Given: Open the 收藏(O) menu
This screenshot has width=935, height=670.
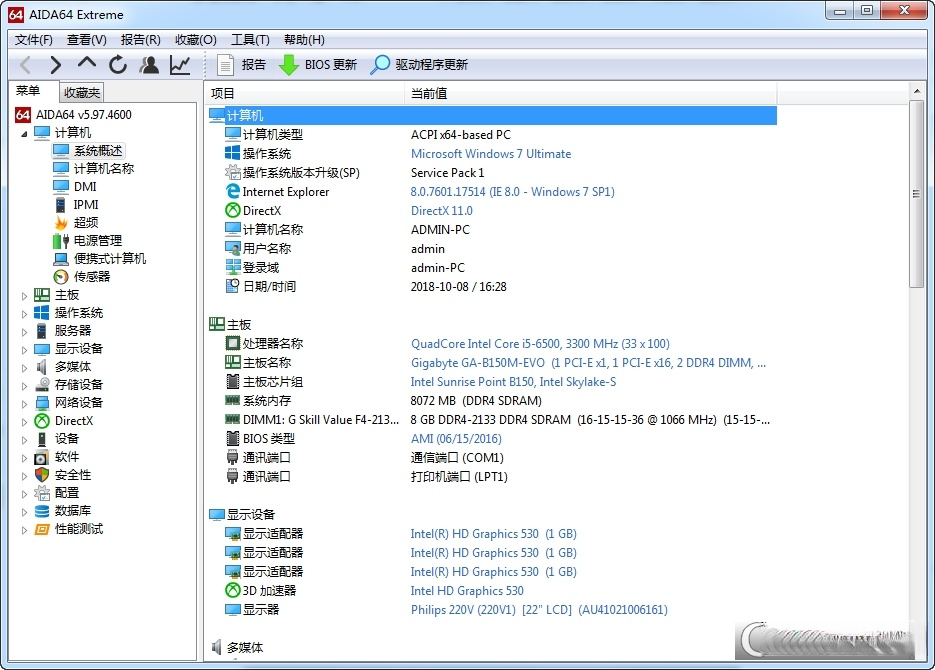Looking at the screenshot, I should point(196,39).
